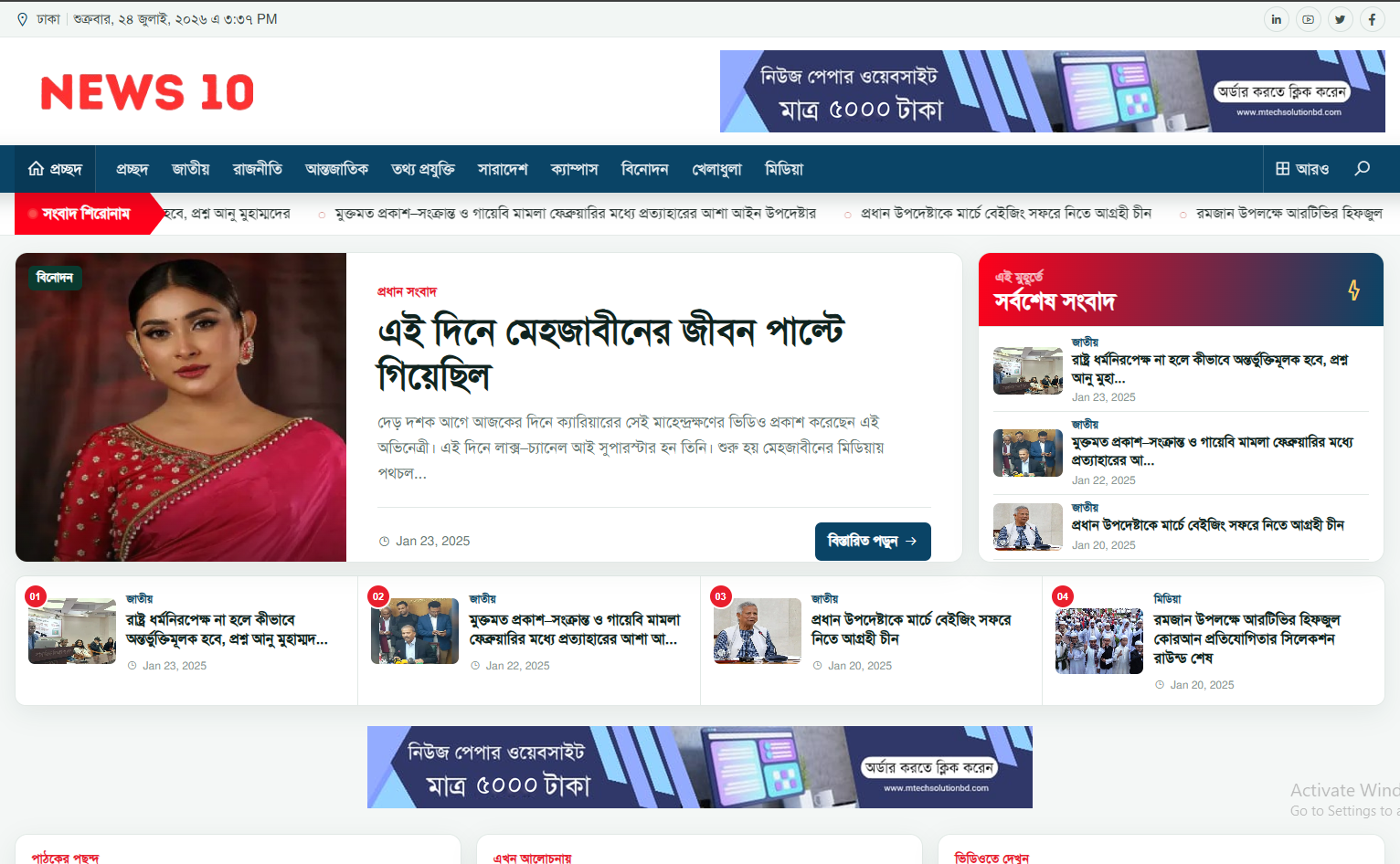Open sidebar news মুক্তমত প্রকাশ-সংক্রান্ত ও গায়েবি মামলা

(1213, 451)
